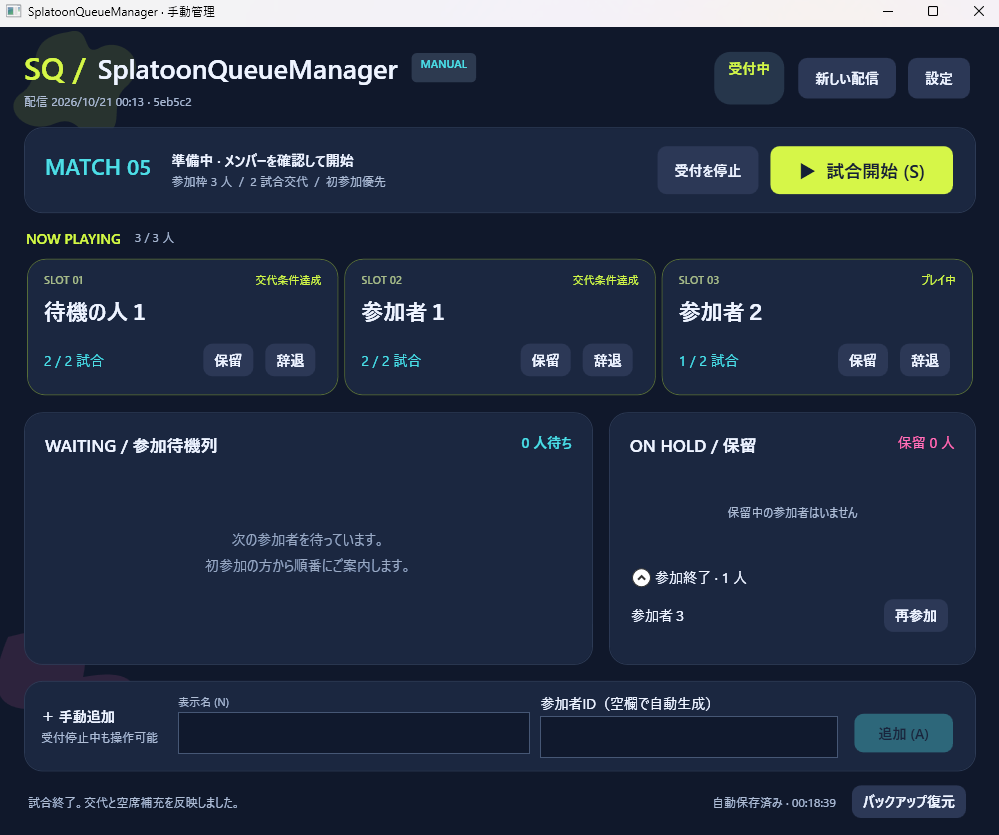
Task: Click the app icon in title bar
Action: (13, 11)
